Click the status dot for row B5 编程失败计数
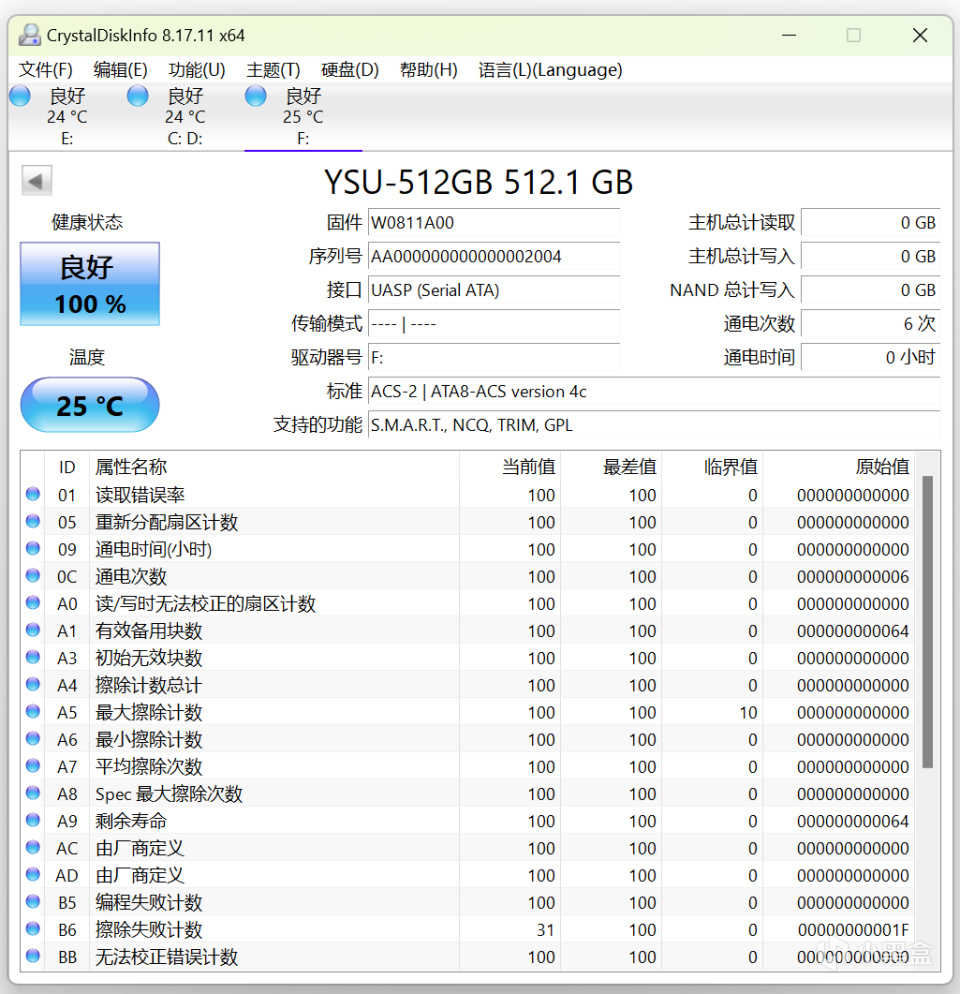Screen dimensions: 960x994 click(33, 902)
